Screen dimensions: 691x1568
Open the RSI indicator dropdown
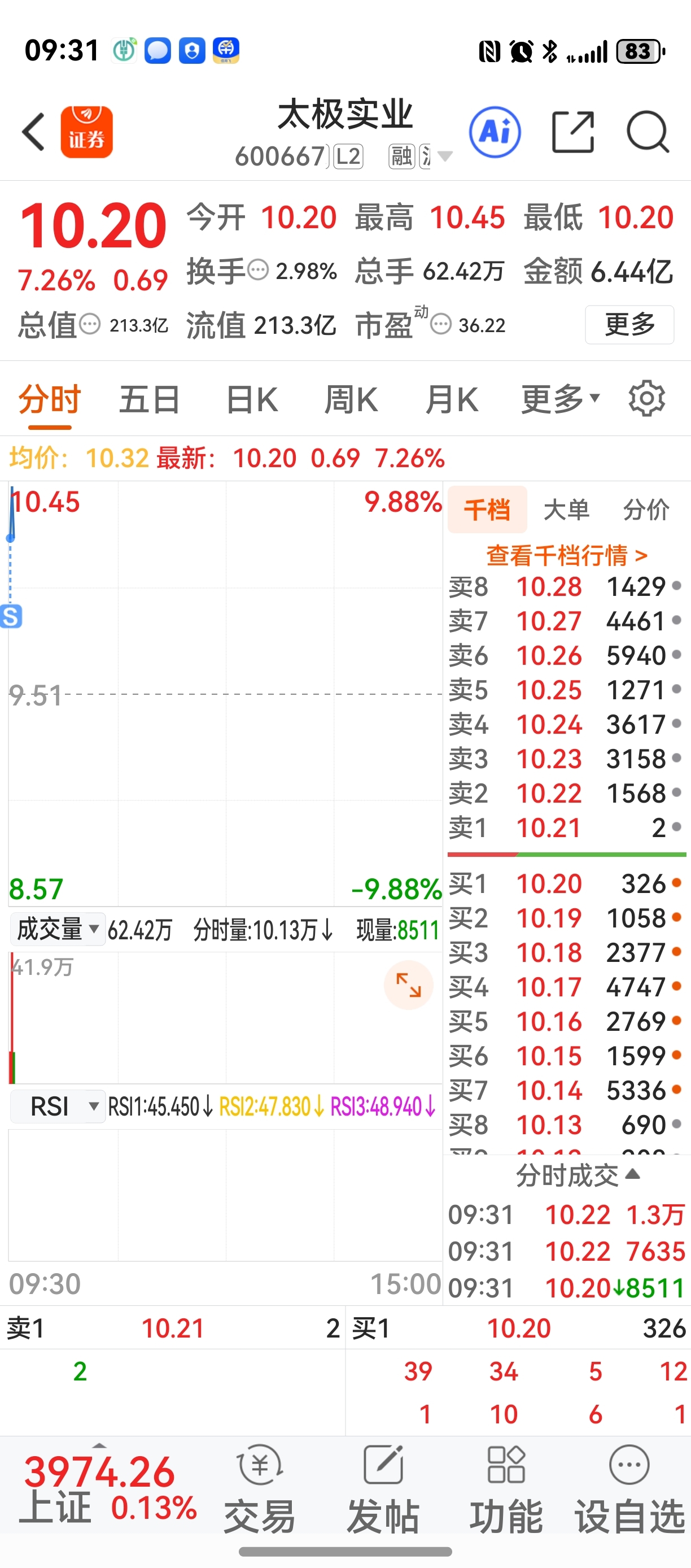pos(57,1107)
